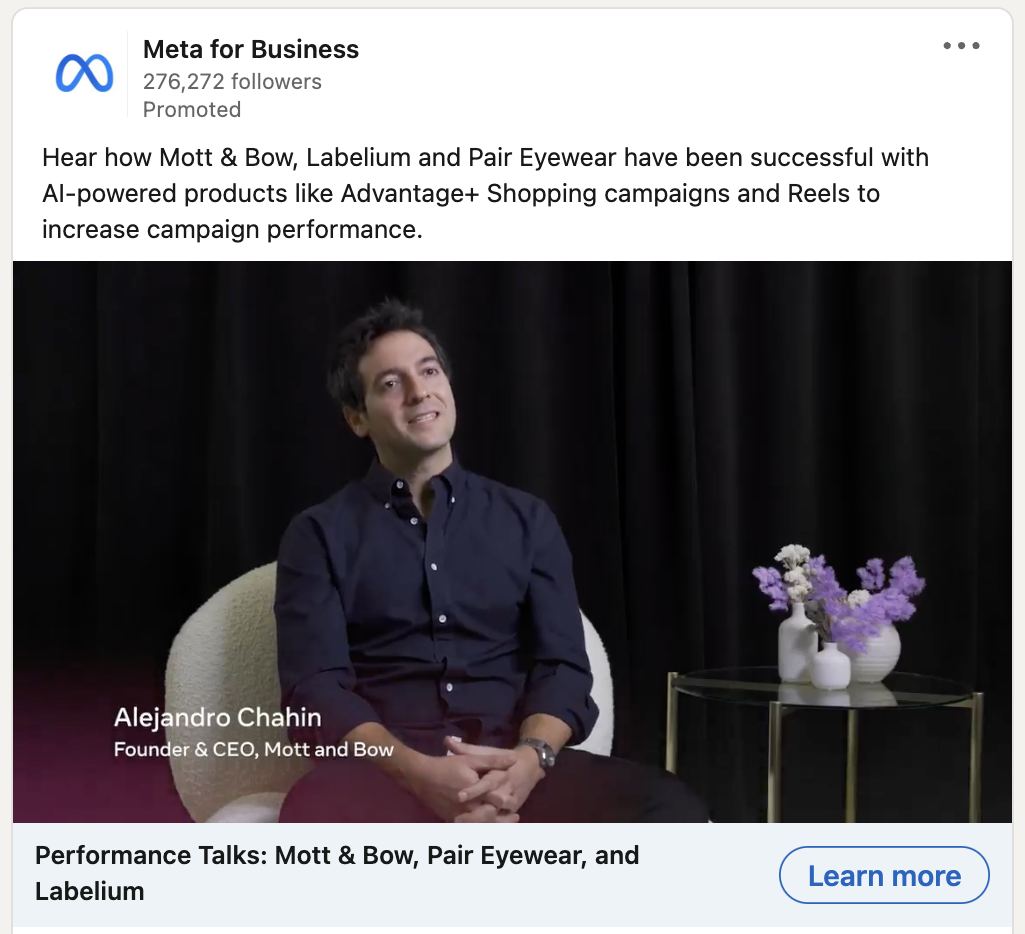Click the 276,272 followers text
Viewport: 1025px width, 934px height.
tap(232, 82)
